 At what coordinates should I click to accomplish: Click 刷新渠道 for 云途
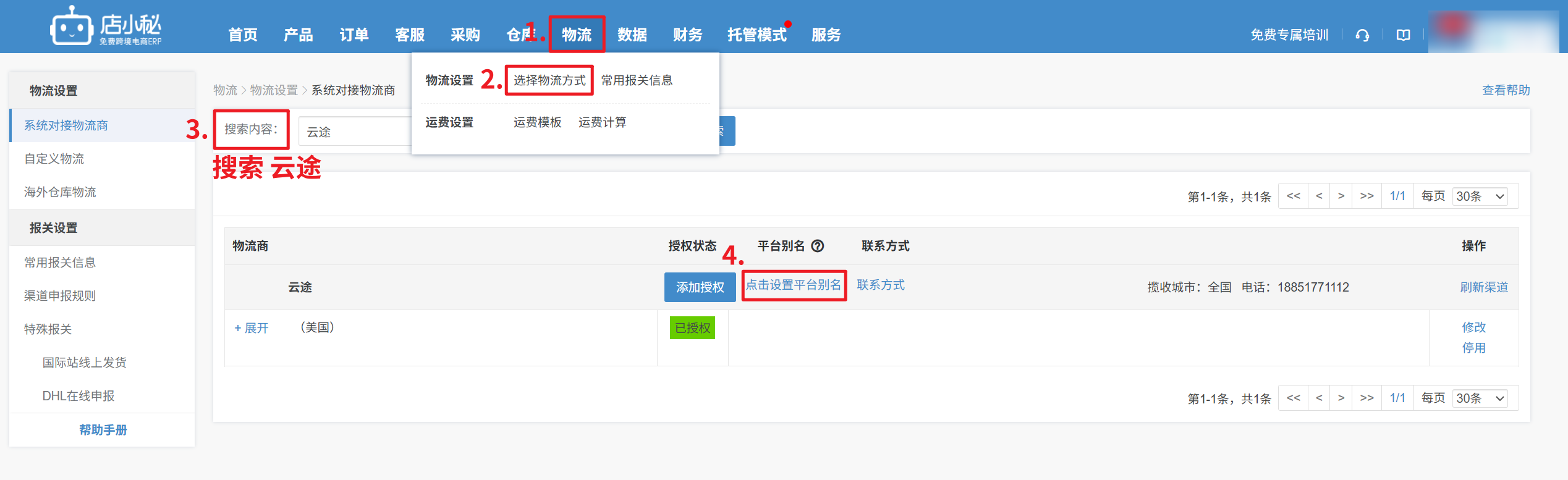pos(1483,287)
